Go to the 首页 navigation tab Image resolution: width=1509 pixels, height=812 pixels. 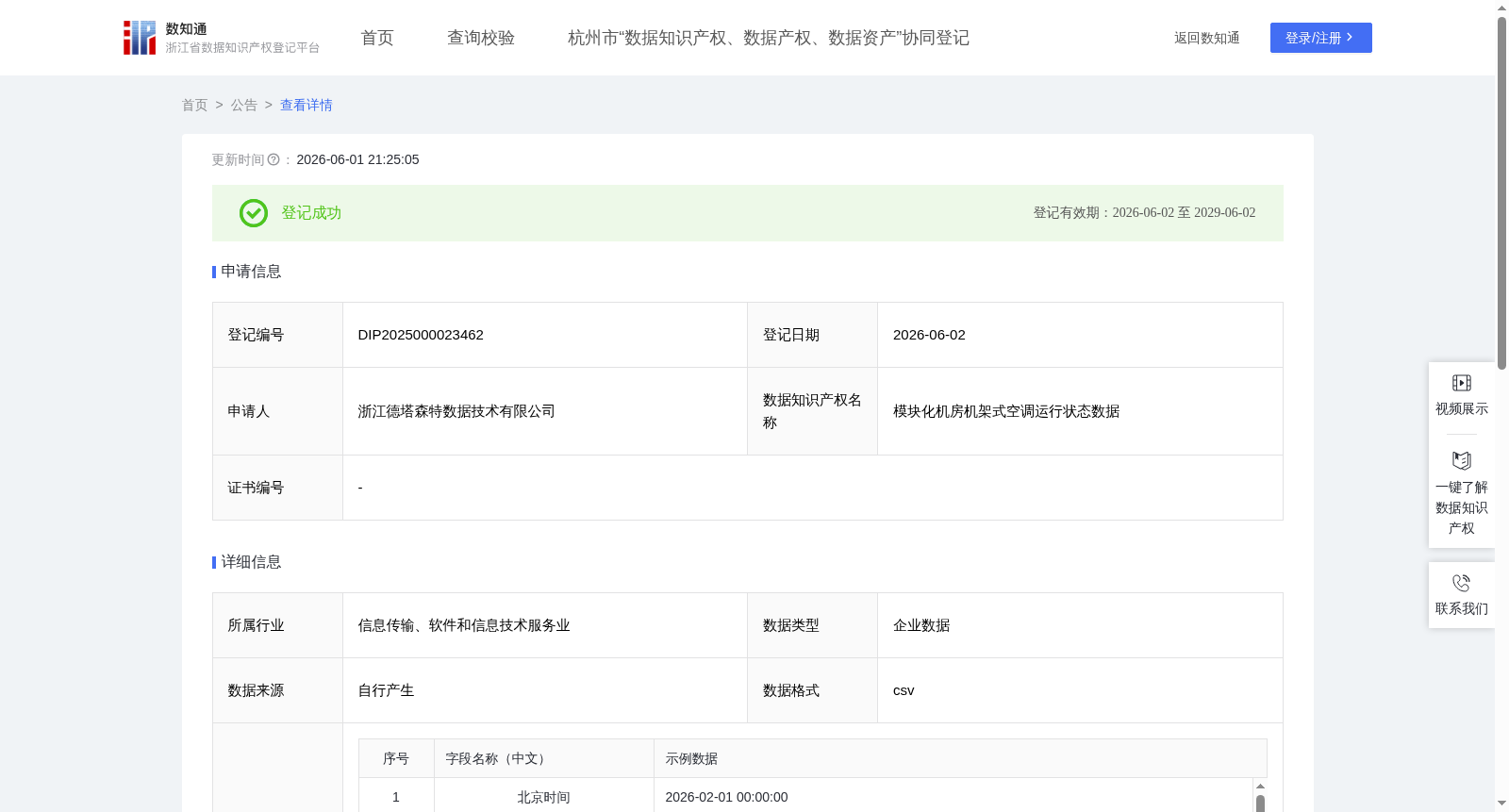pyautogui.click(x=377, y=38)
